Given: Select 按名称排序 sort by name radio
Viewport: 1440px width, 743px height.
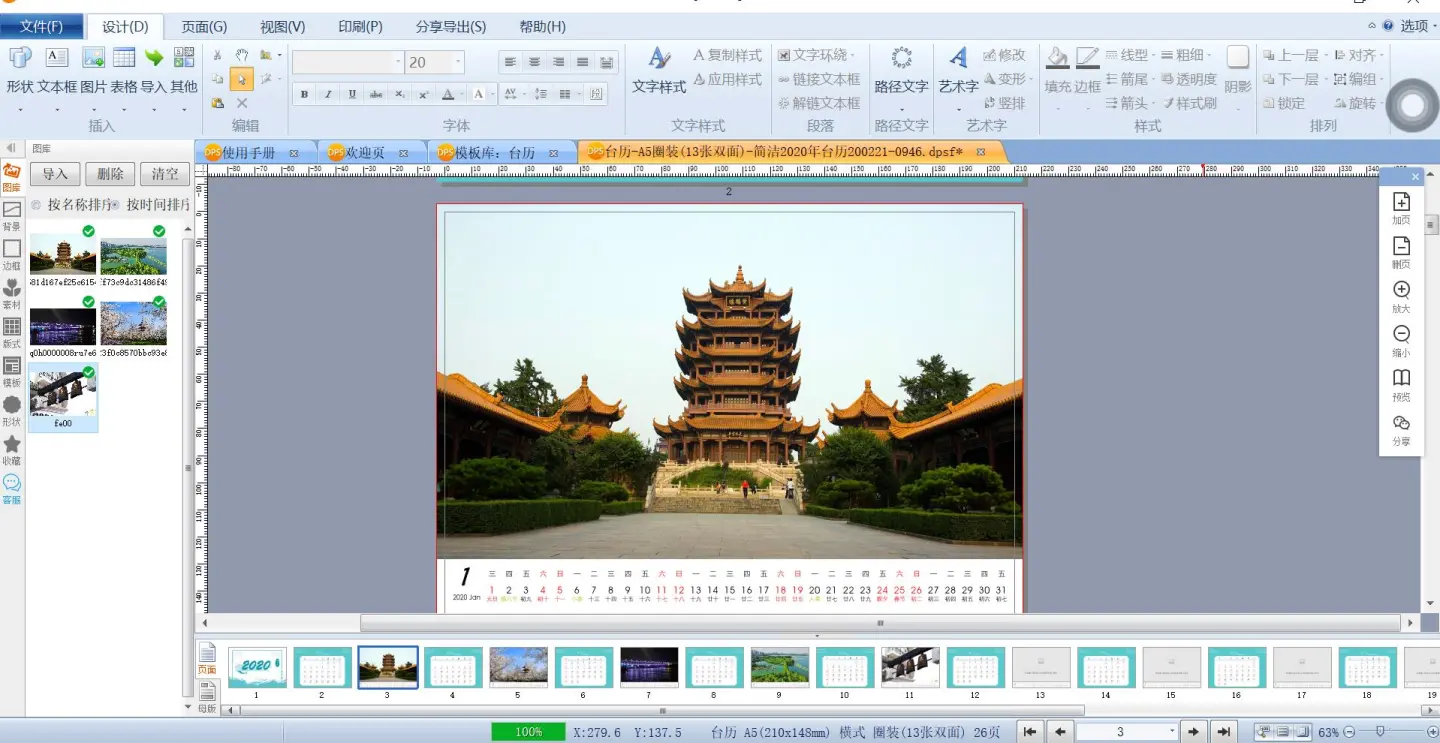Looking at the screenshot, I should tap(36, 205).
